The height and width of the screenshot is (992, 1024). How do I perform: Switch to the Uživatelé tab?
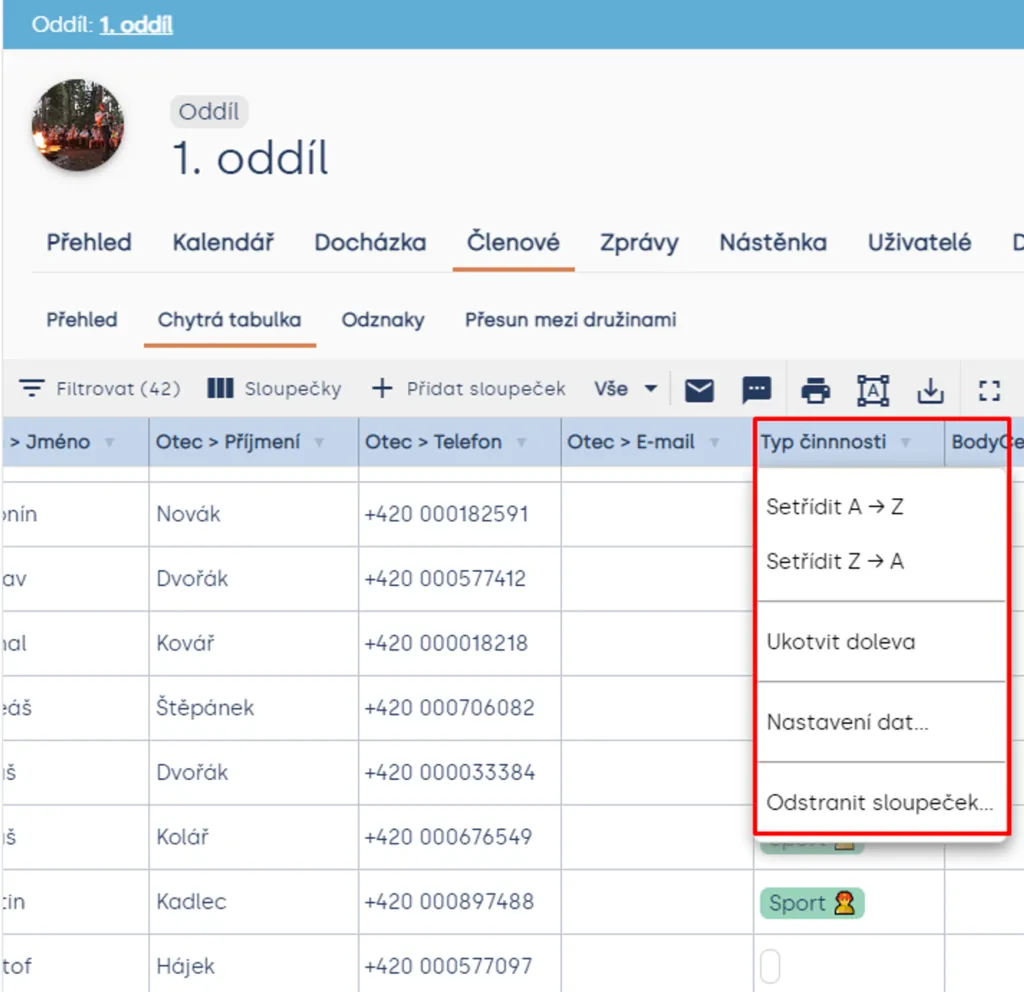920,242
